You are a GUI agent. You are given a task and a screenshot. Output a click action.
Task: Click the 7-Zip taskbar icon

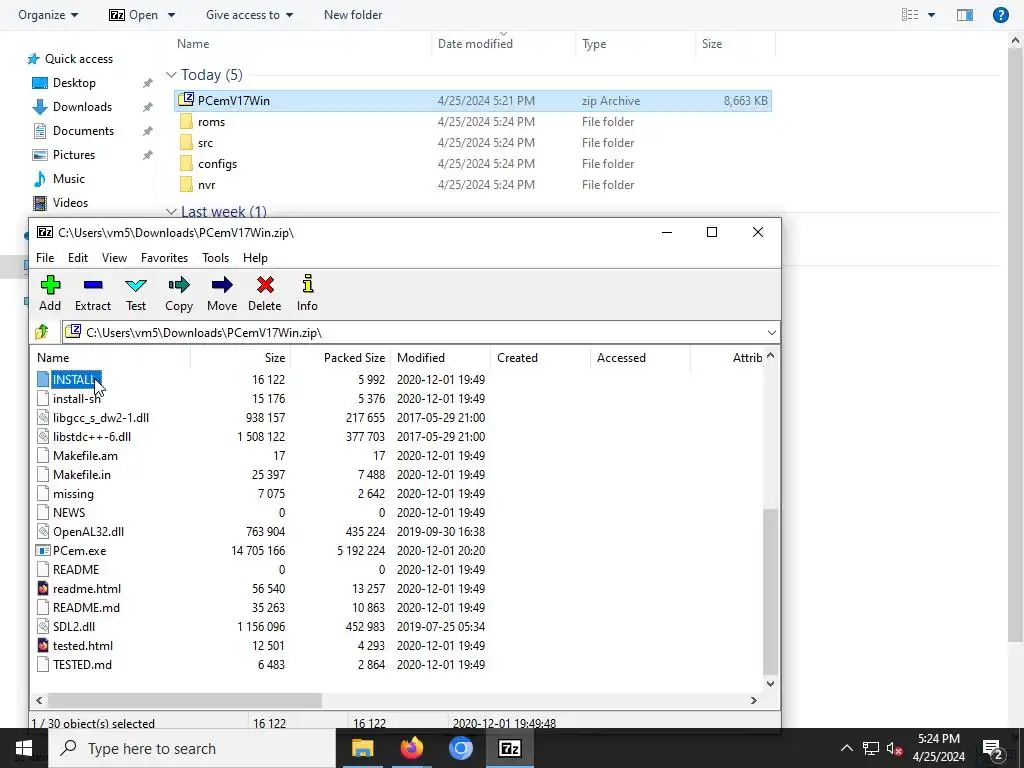tap(509, 748)
